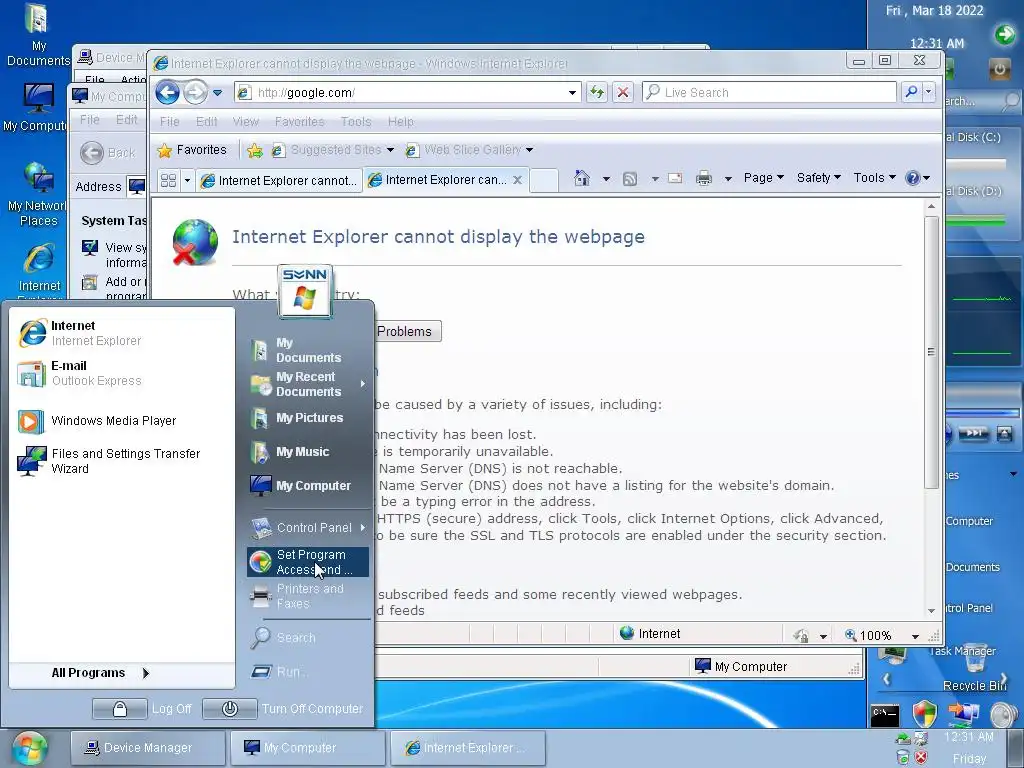Image resolution: width=1024 pixels, height=768 pixels.
Task: Switch to Device Manager taskbar button
Action: coord(148,748)
